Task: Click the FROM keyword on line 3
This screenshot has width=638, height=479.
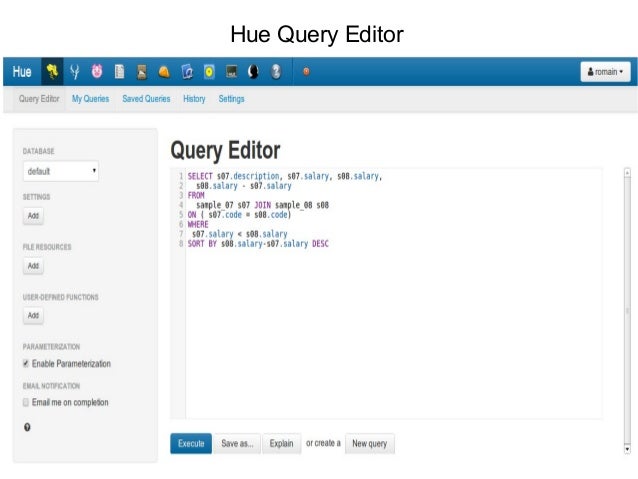Action: 196,195
